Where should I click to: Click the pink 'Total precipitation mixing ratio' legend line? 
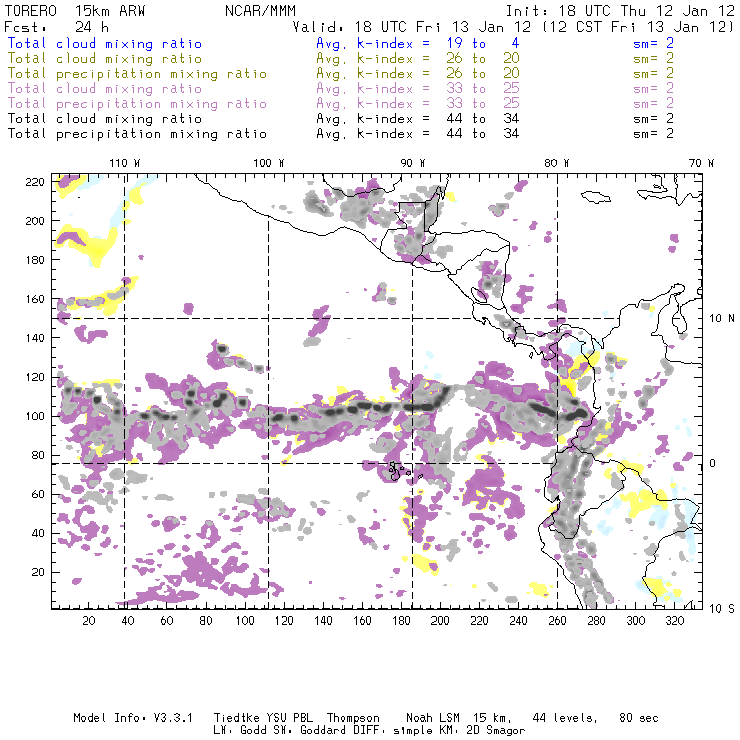[137, 104]
